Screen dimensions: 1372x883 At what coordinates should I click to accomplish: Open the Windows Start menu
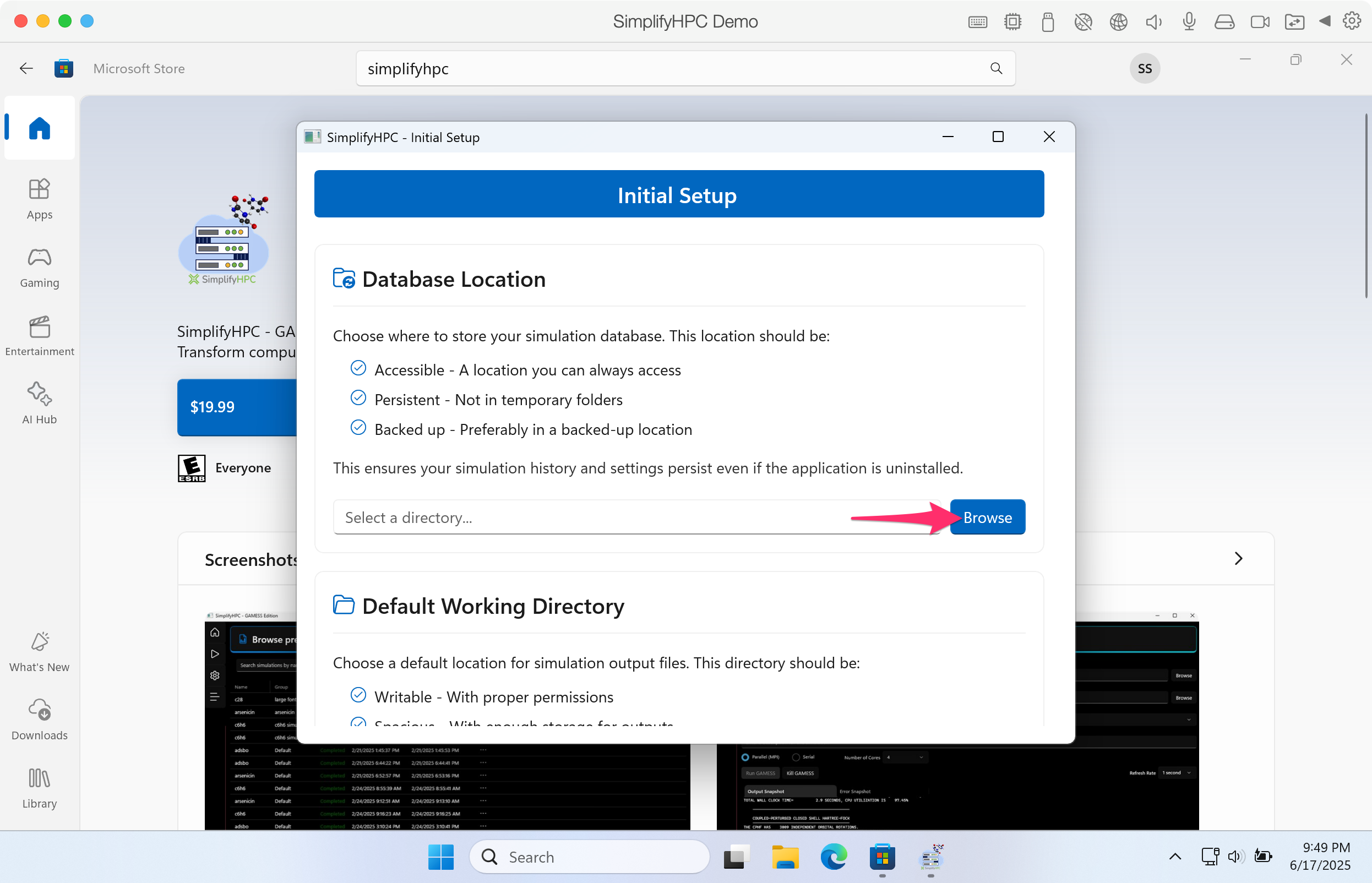click(440, 857)
